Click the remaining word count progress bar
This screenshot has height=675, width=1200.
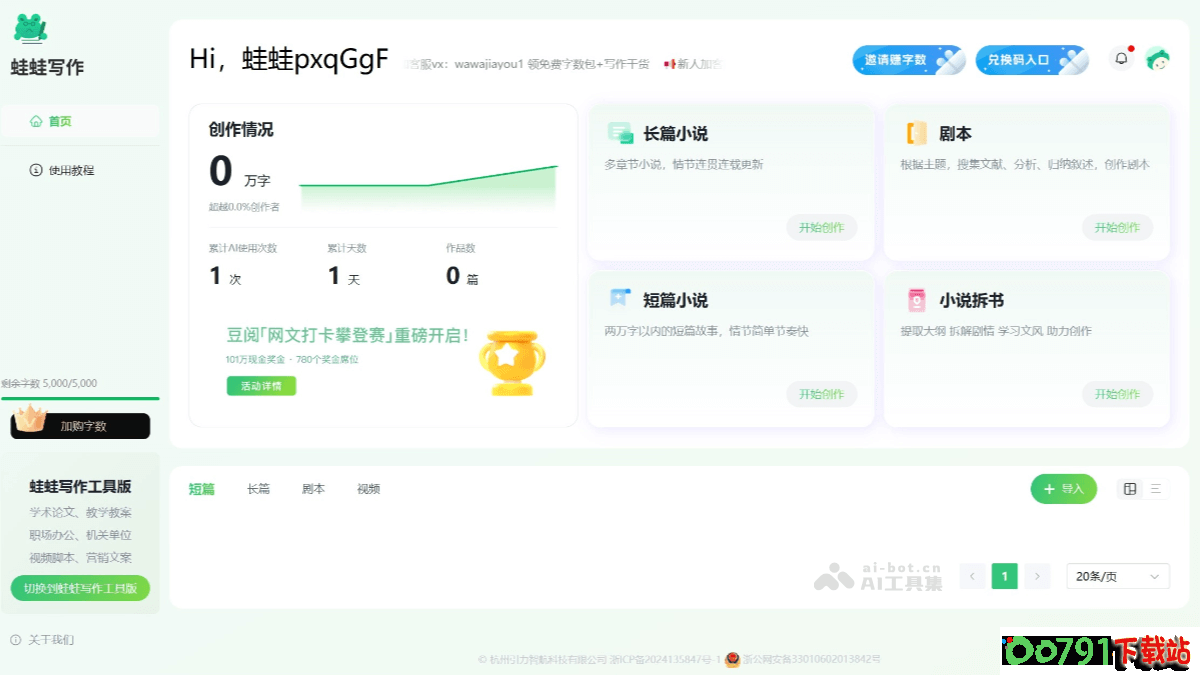(x=80, y=398)
